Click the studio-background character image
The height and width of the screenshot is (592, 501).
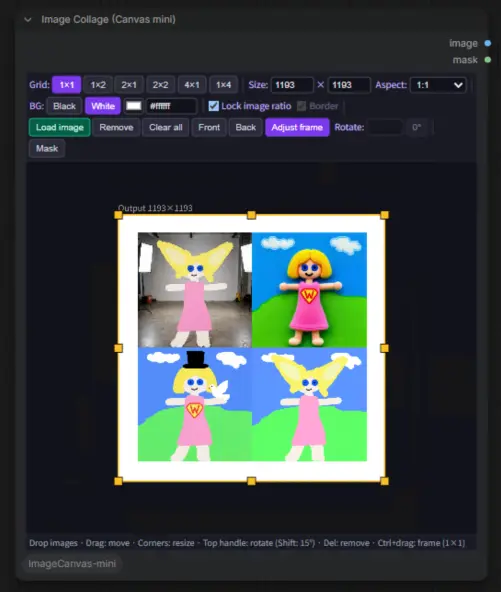coord(195,290)
